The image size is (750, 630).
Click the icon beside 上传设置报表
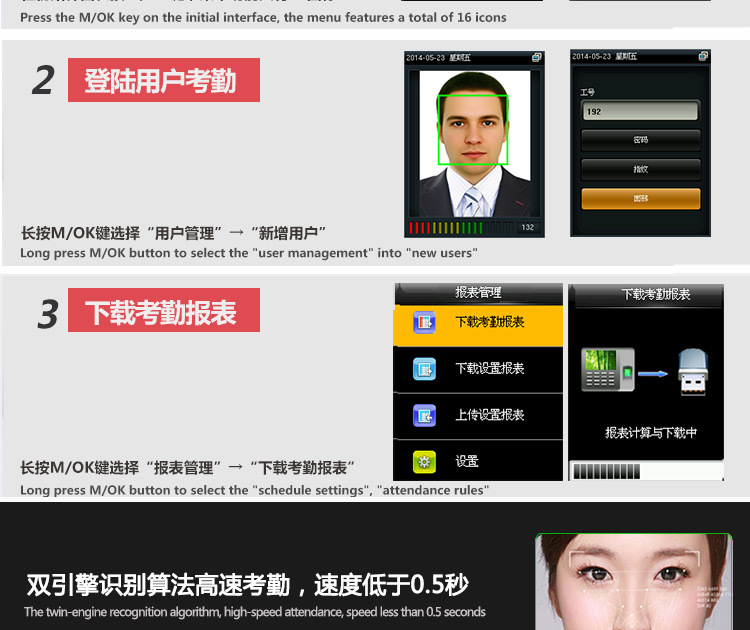coord(424,415)
